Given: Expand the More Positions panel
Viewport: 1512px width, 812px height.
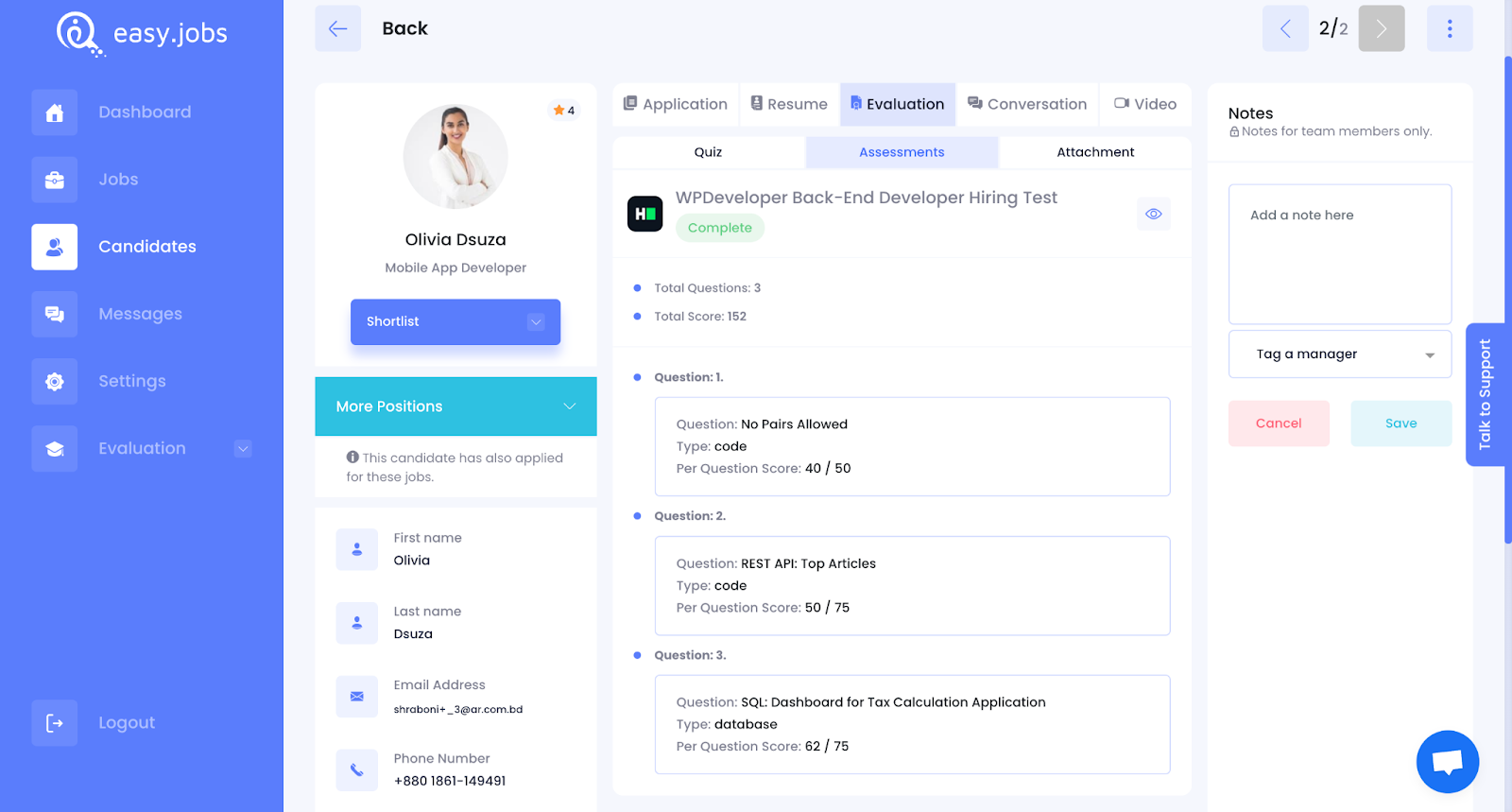Looking at the screenshot, I should pos(455,406).
